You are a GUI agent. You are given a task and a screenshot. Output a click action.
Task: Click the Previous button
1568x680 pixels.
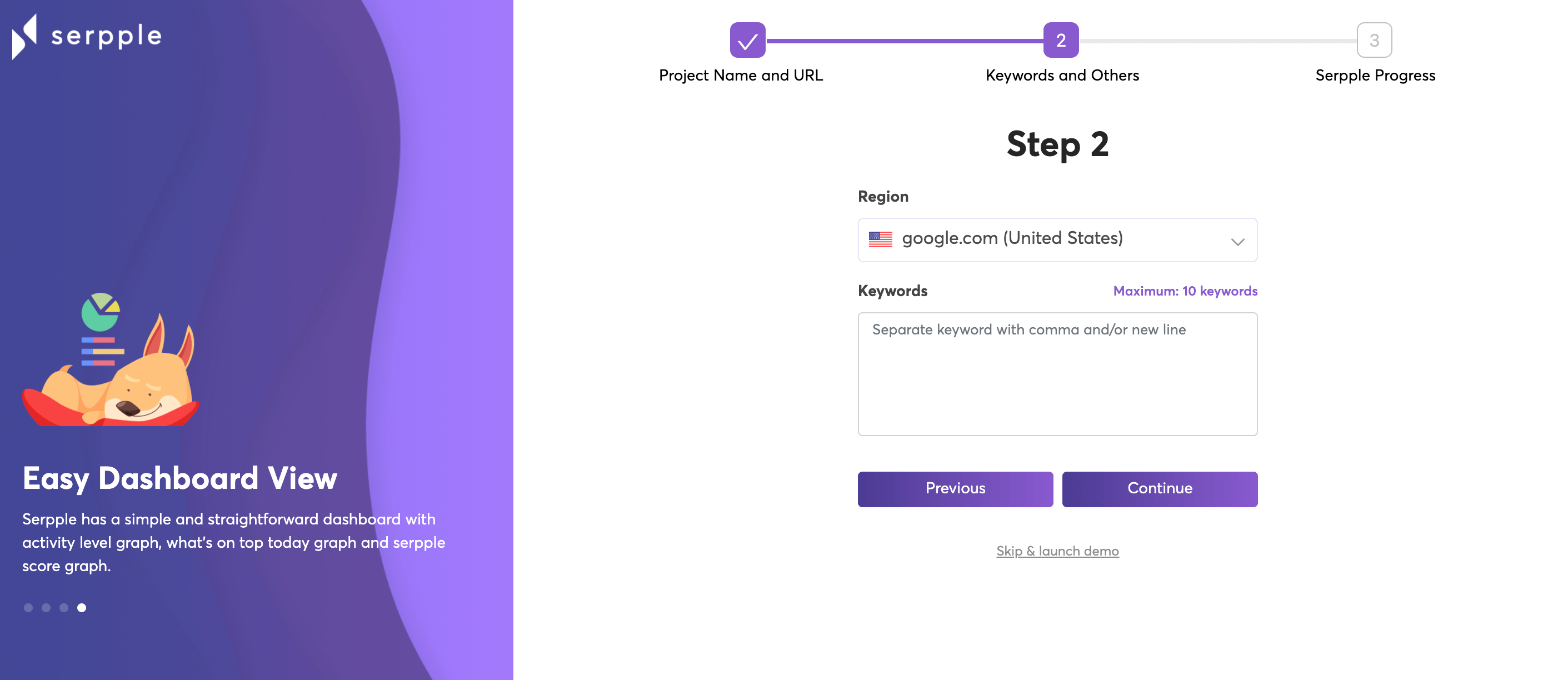coord(955,489)
